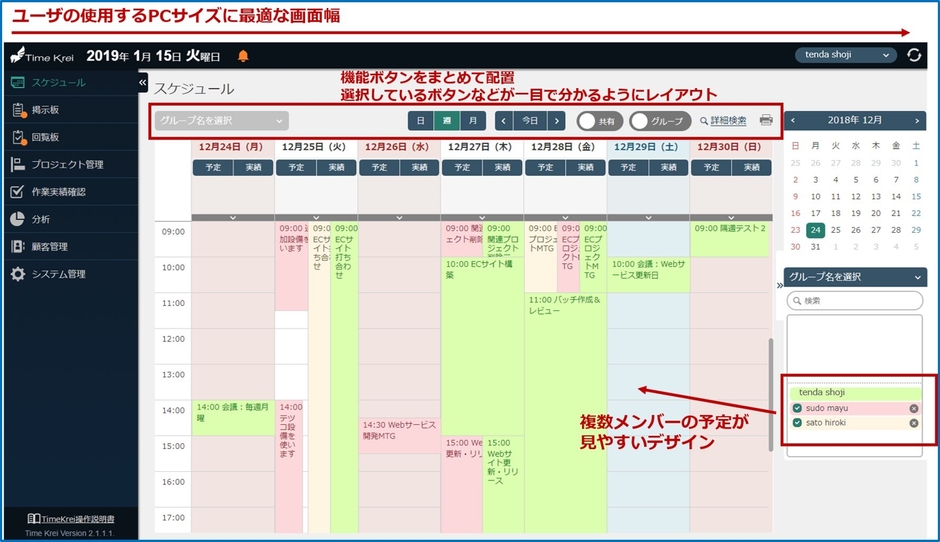Uncheck sato hiroki checkbox
This screenshot has height=542, width=940.
tap(797, 423)
